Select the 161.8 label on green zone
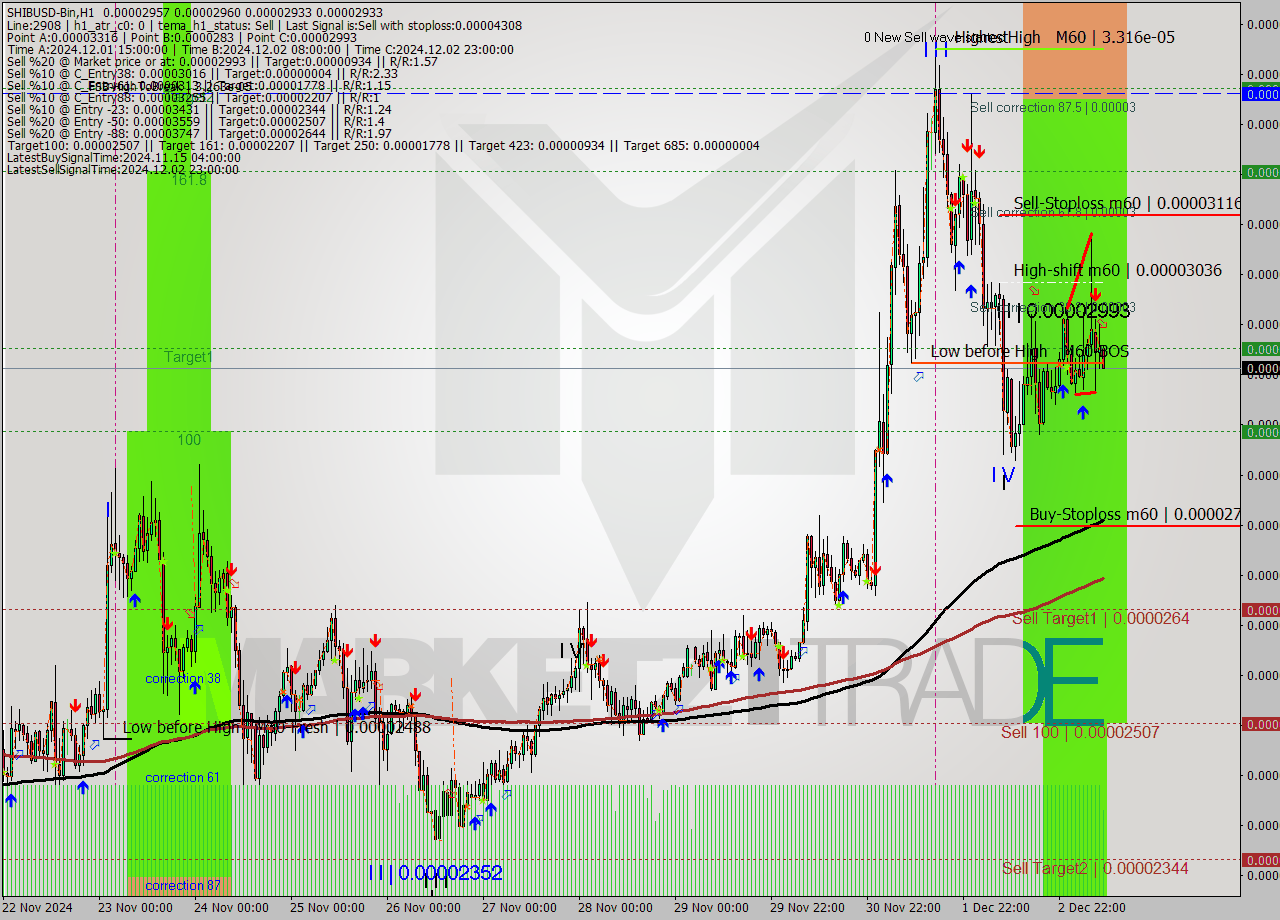Screen dimensions: 1280x920 pos(189,180)
